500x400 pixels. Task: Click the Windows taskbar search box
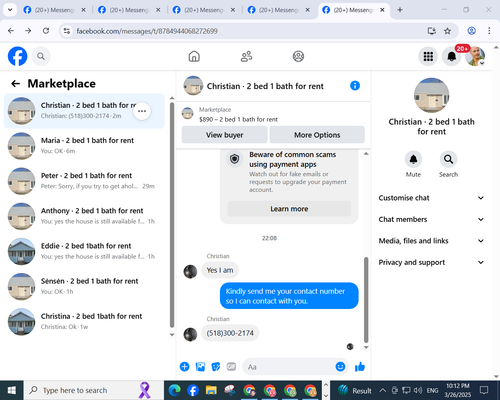[94, 390]
